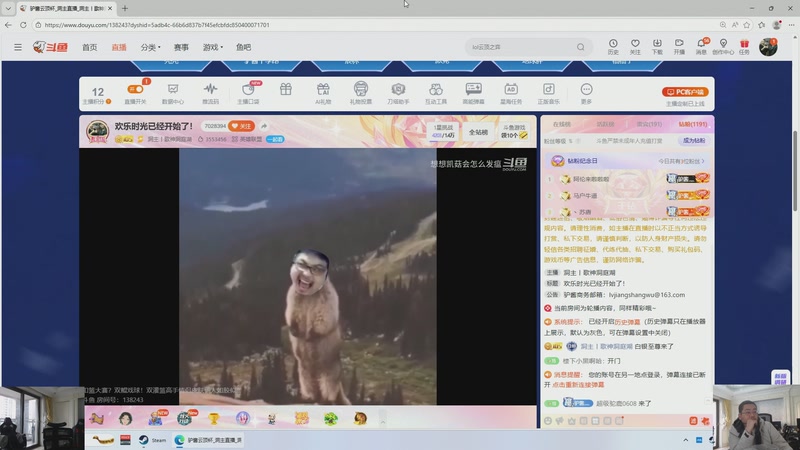Viewport: 800px width, 450px height.
Task: Open 推流码 stream key tool
Action: 210,93
